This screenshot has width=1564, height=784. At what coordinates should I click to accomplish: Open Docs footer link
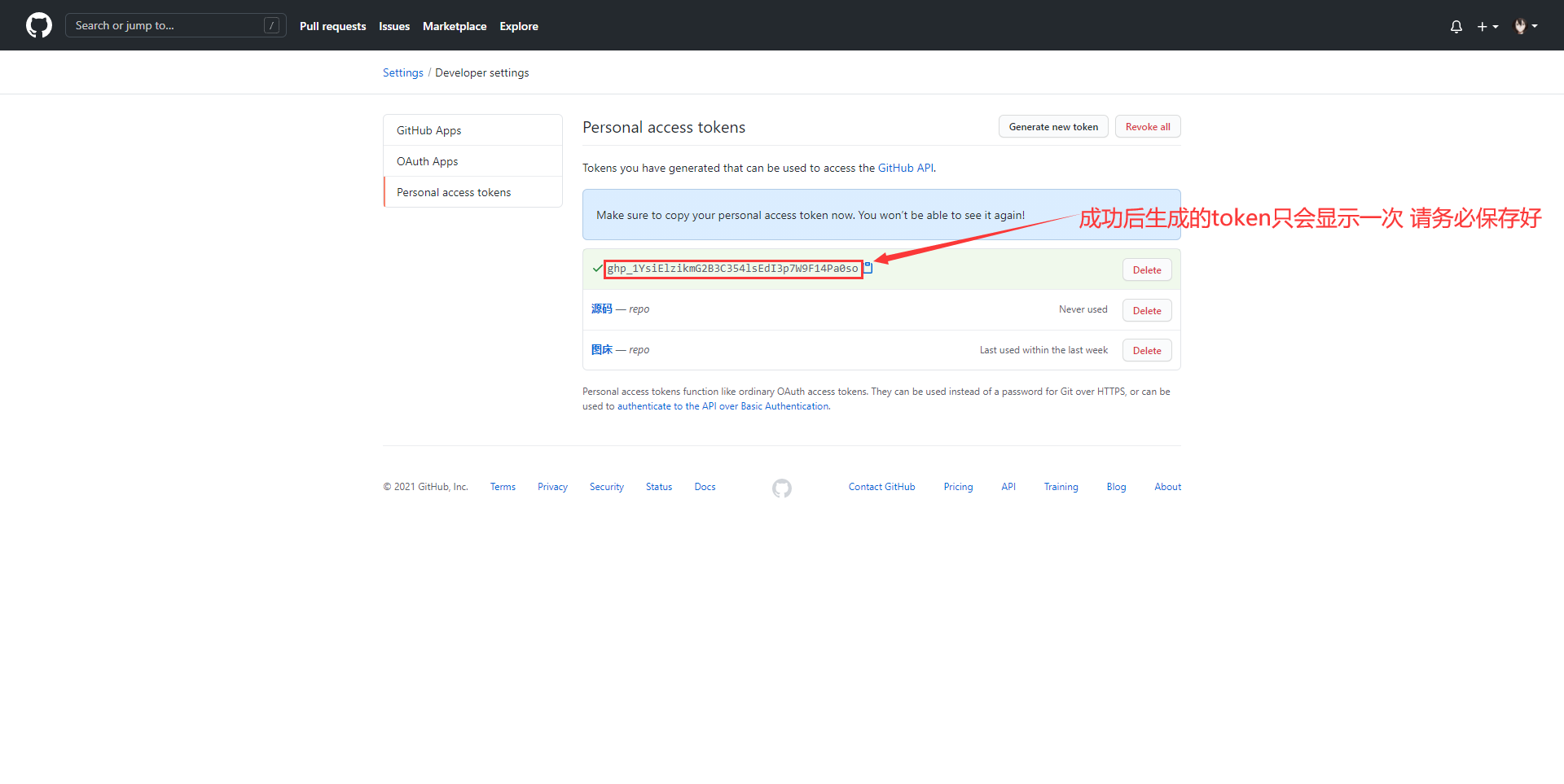pos(705,487)
